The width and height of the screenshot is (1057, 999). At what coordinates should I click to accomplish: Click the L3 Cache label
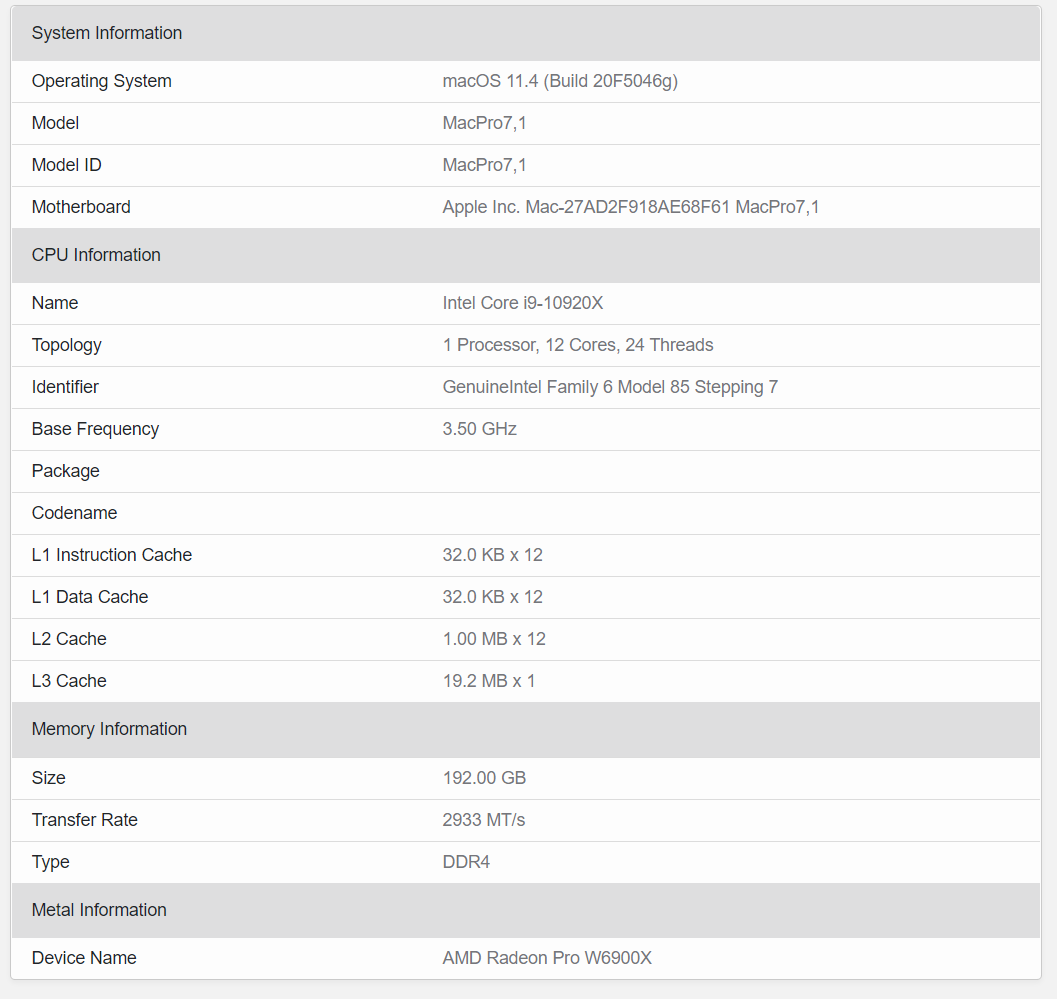69,681
